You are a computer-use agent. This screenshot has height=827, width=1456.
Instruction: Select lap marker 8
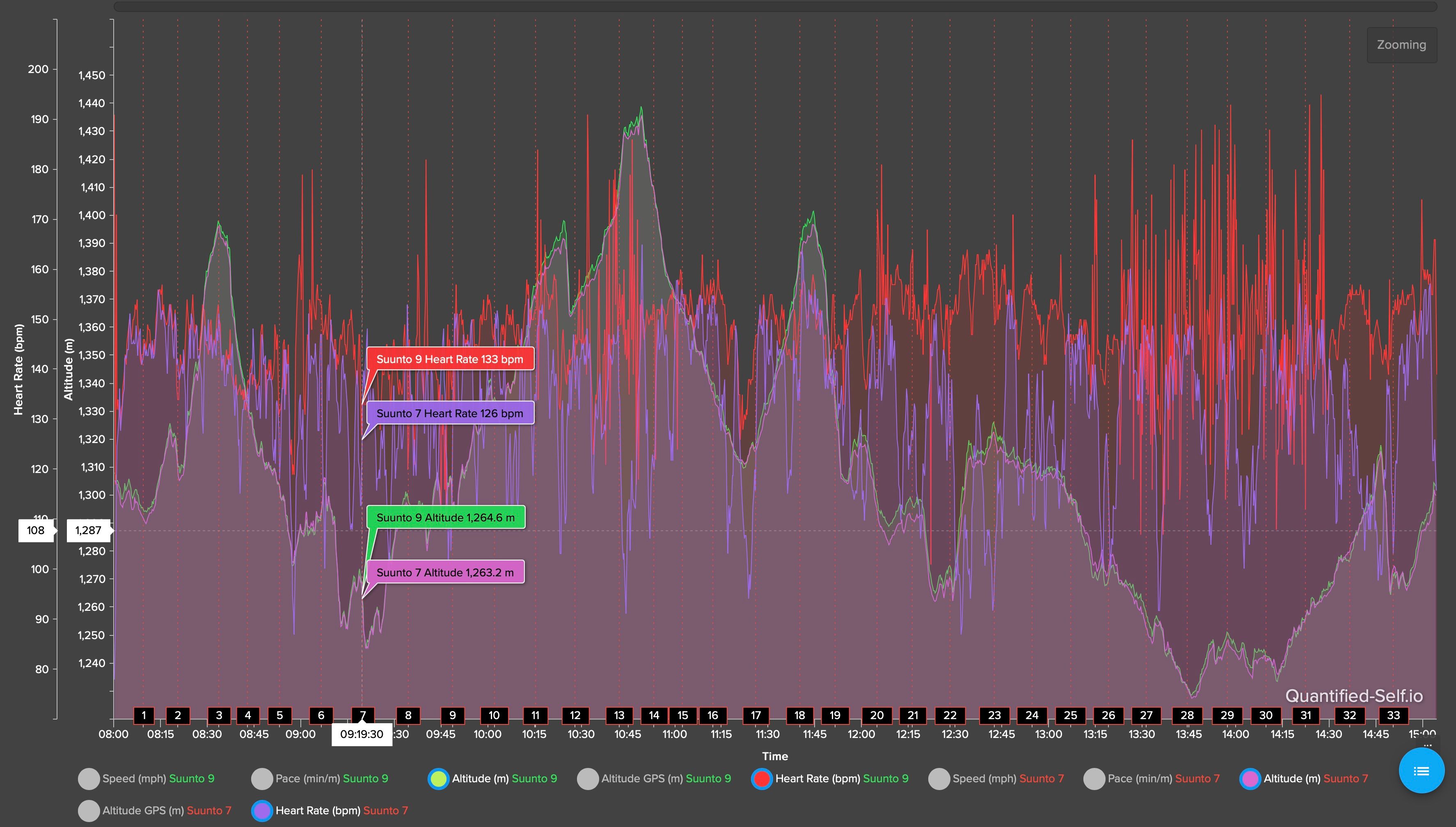pos(408,716)
